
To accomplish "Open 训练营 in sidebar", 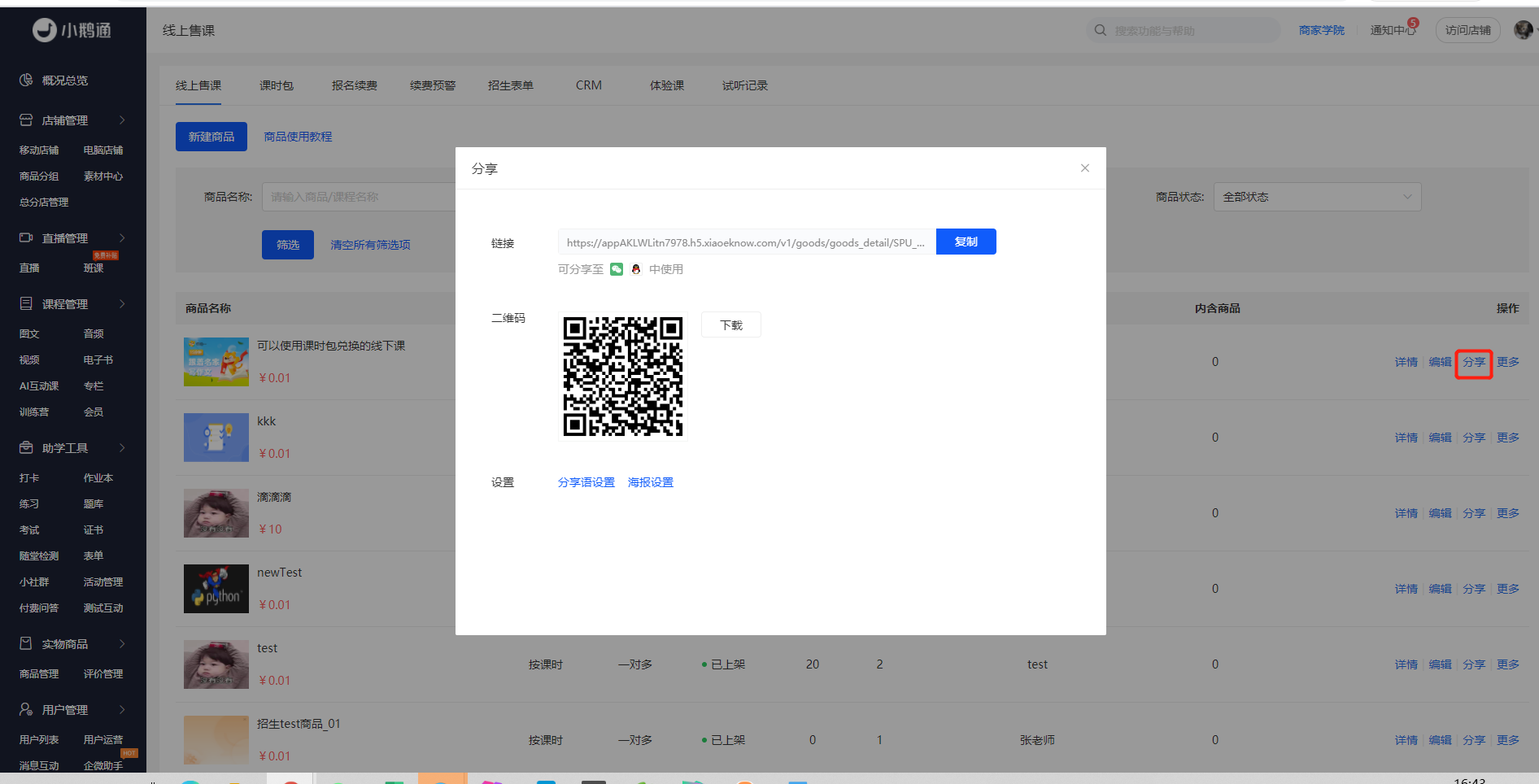I will click(x=34, y=412).
